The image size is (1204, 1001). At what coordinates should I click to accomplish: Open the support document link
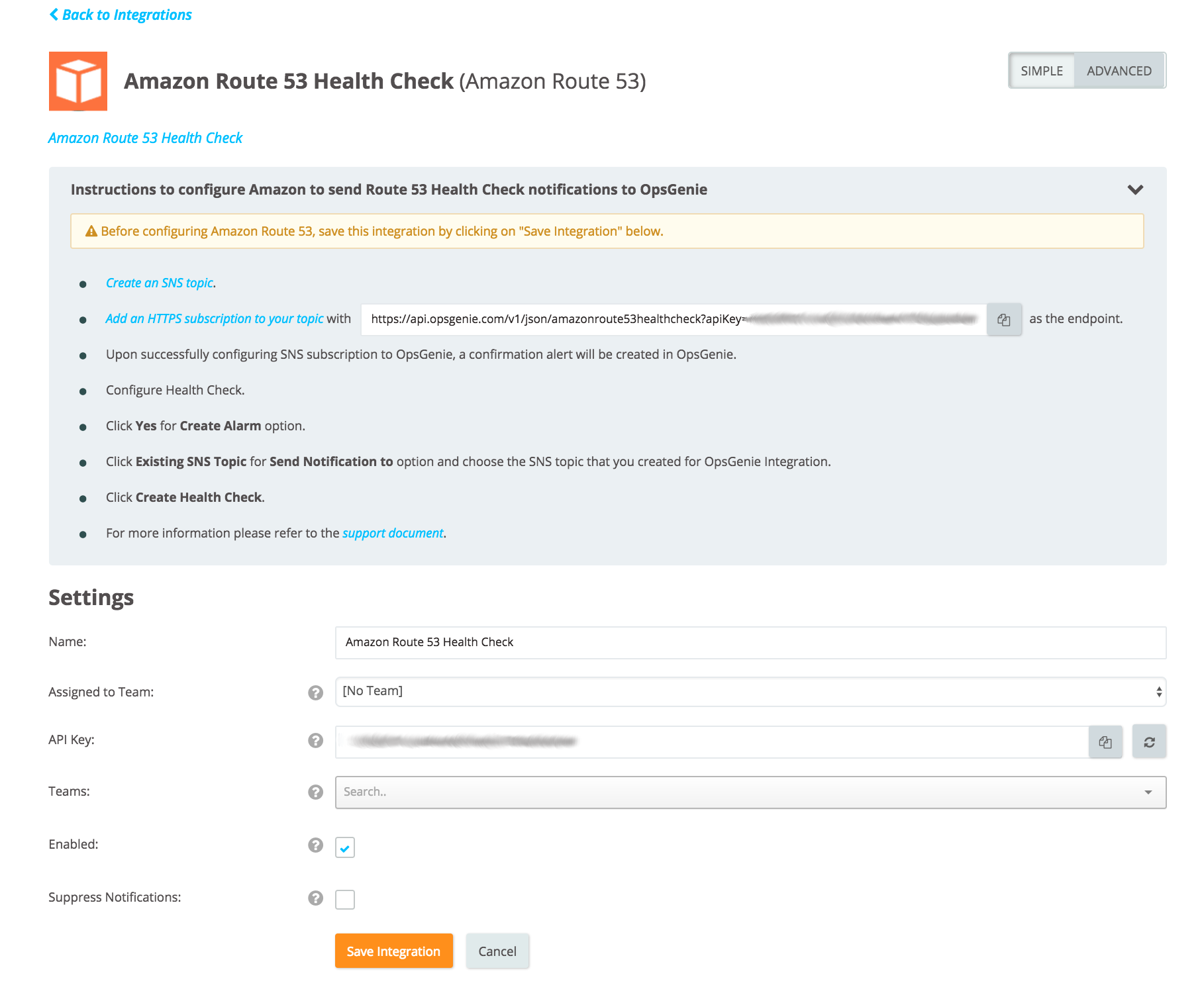[x=393, y=534]
